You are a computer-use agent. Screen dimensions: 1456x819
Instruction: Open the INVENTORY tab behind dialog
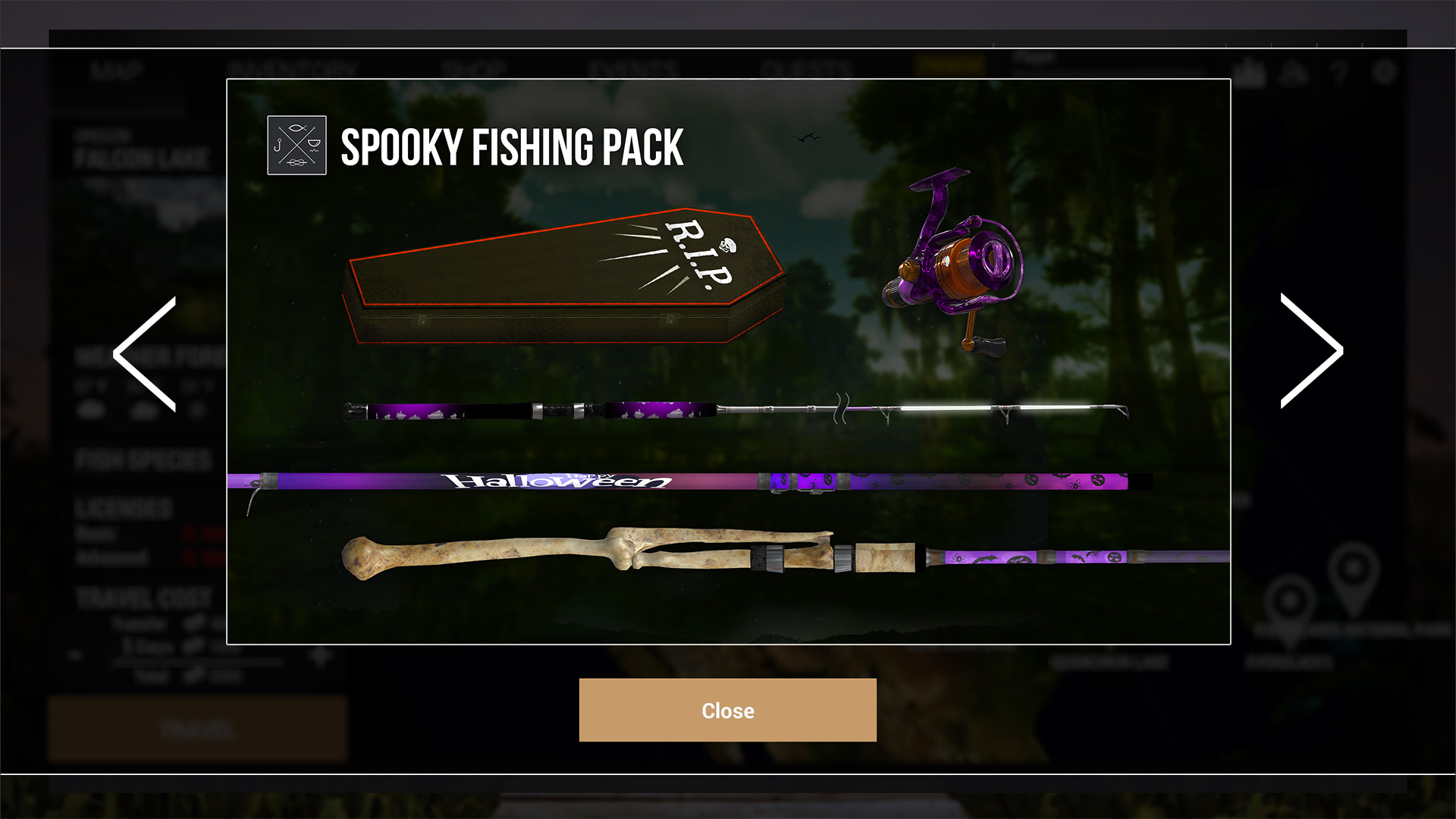coord(292,71)
